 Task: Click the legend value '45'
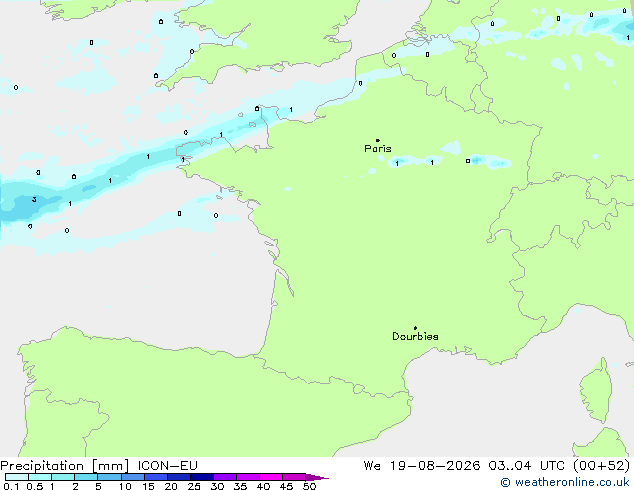point(286,486)
